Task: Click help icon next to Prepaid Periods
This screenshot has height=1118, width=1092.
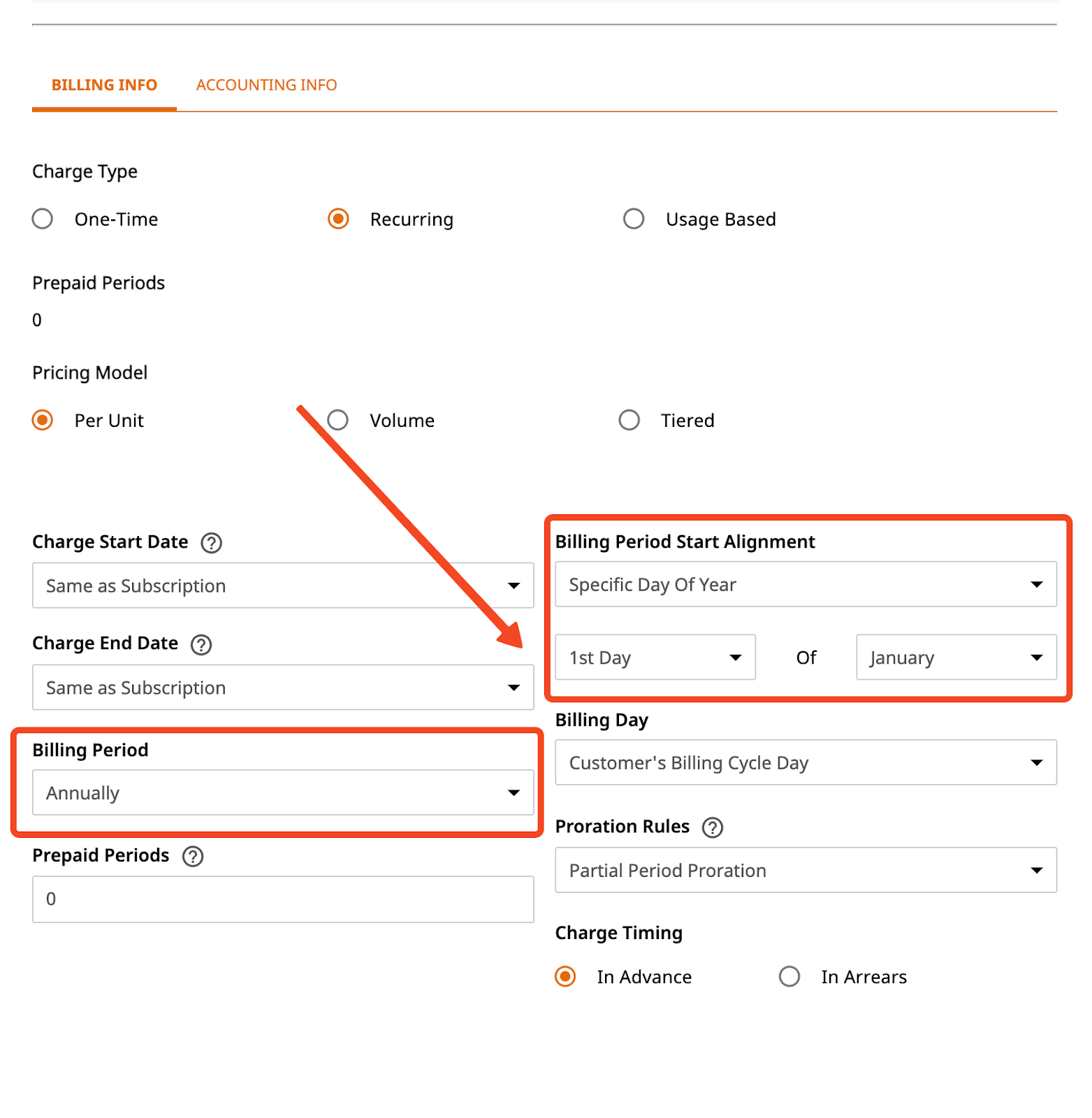Action: point(192,856)
